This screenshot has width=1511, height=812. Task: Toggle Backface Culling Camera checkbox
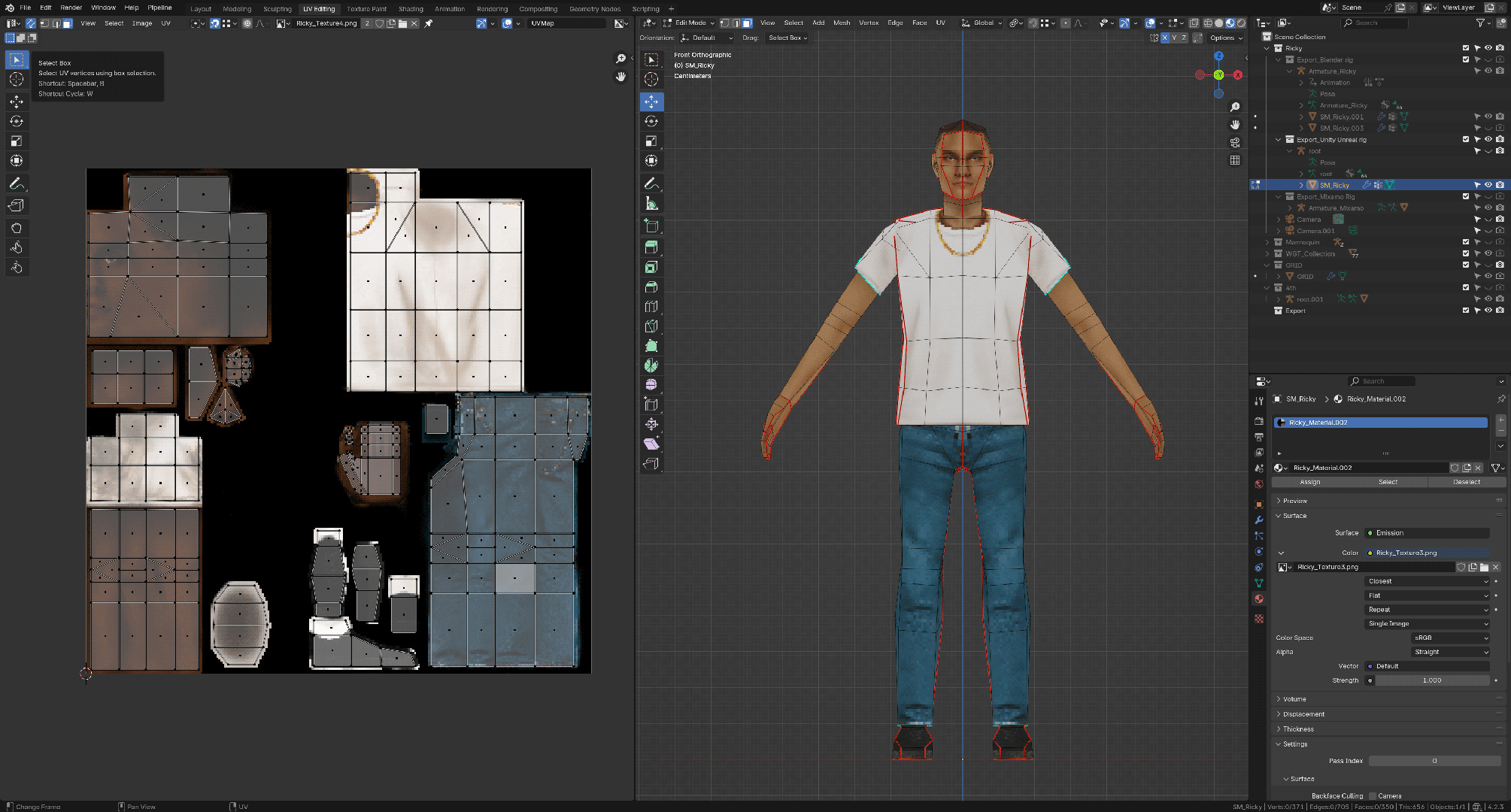(1373, 795)
